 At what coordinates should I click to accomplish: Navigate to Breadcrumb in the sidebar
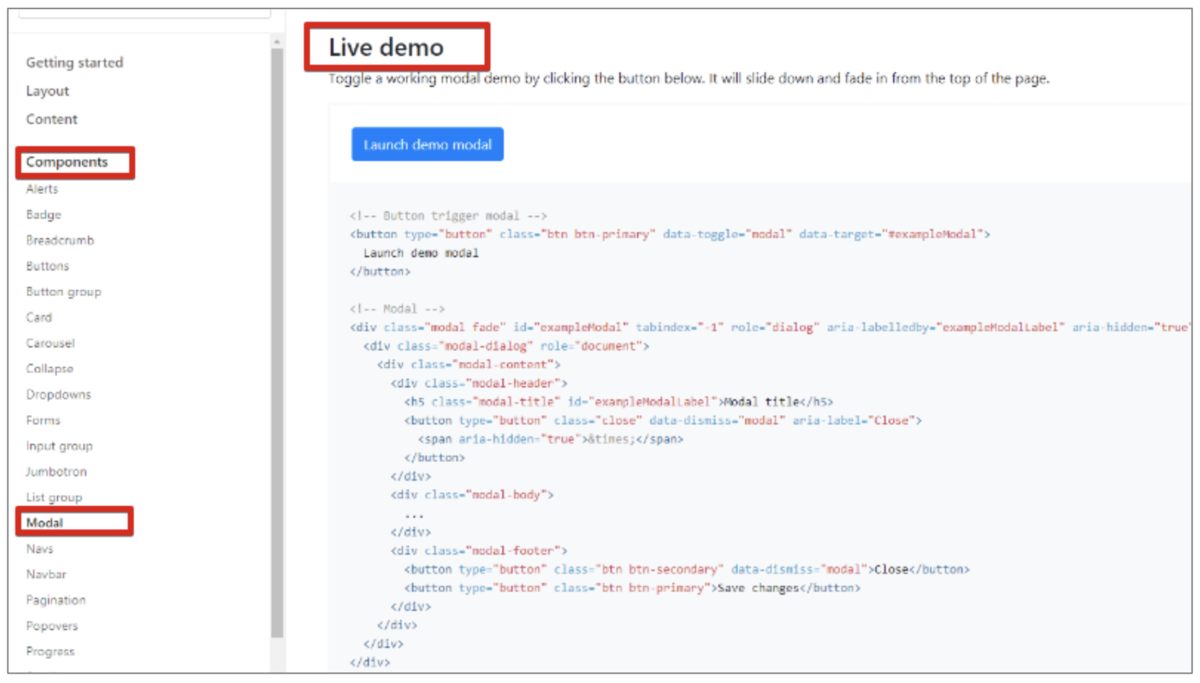click(x=60, y=240)
